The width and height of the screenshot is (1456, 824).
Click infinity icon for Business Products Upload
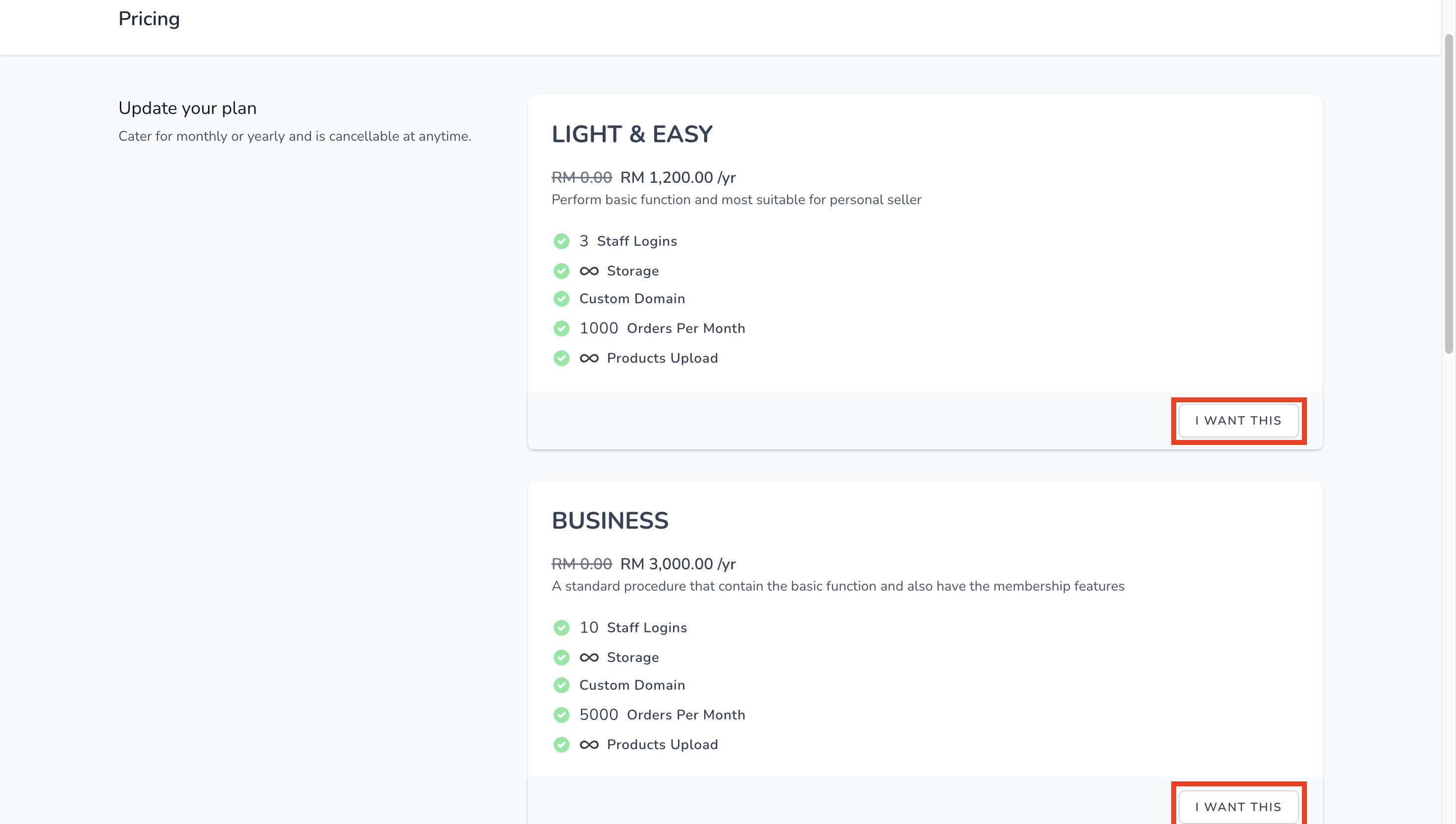pos(589,745)
